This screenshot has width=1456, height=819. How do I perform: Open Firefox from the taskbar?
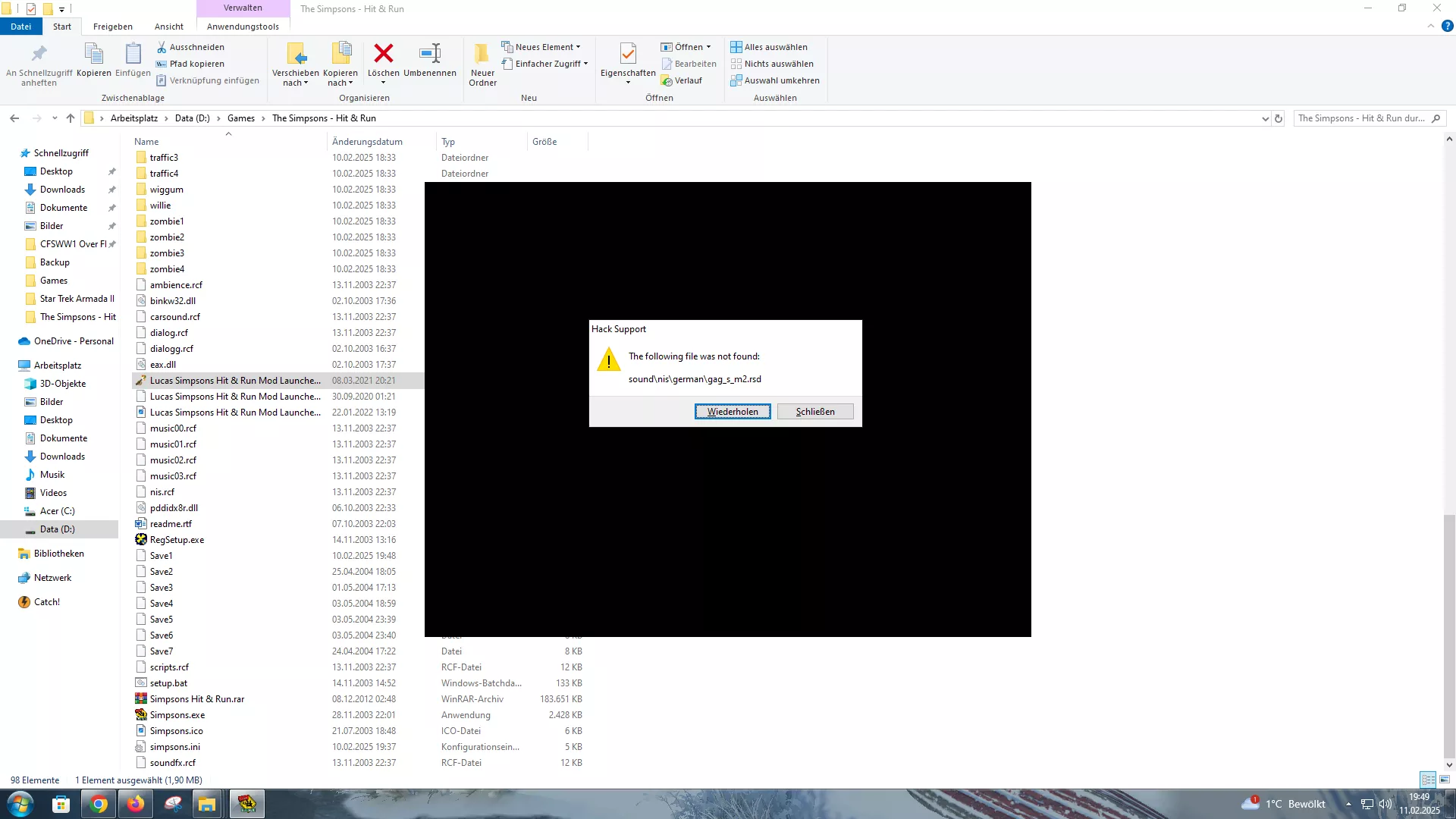click(136, 804)
